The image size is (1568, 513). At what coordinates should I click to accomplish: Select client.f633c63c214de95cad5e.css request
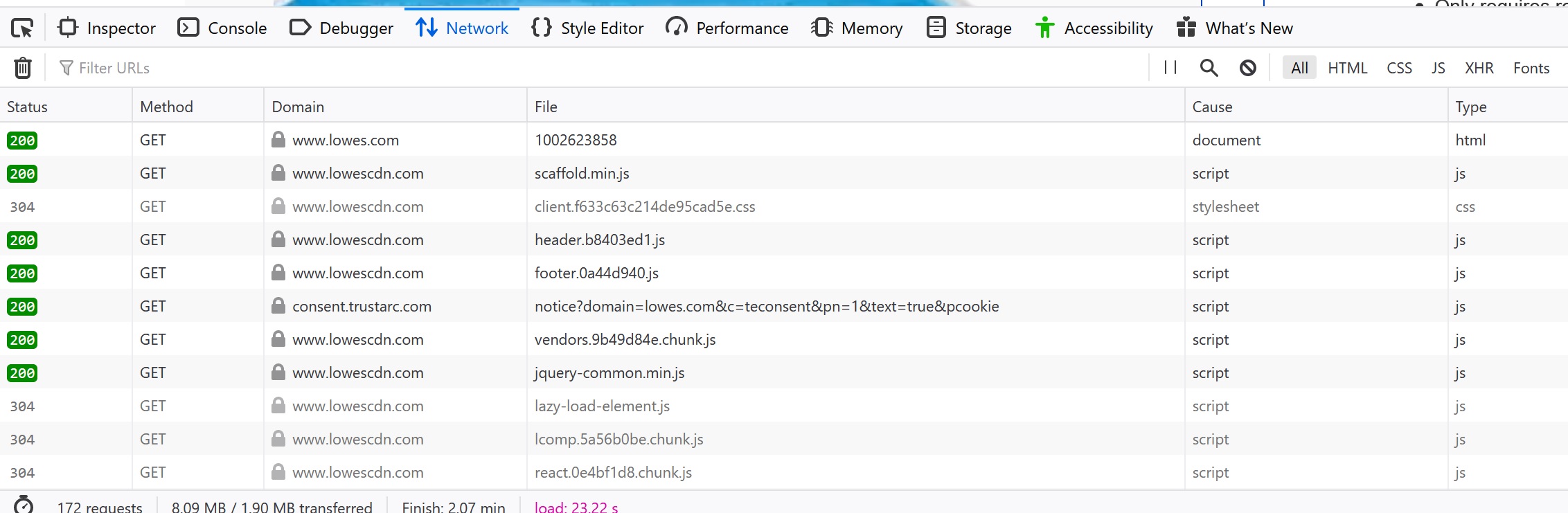click(x=784, y=206)
